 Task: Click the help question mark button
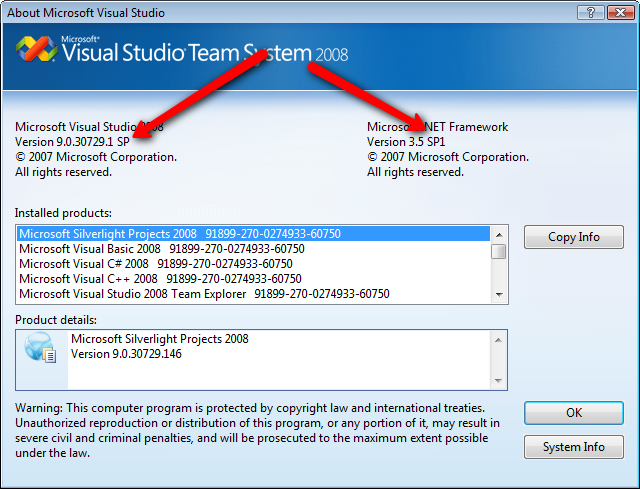click(591, 13)
